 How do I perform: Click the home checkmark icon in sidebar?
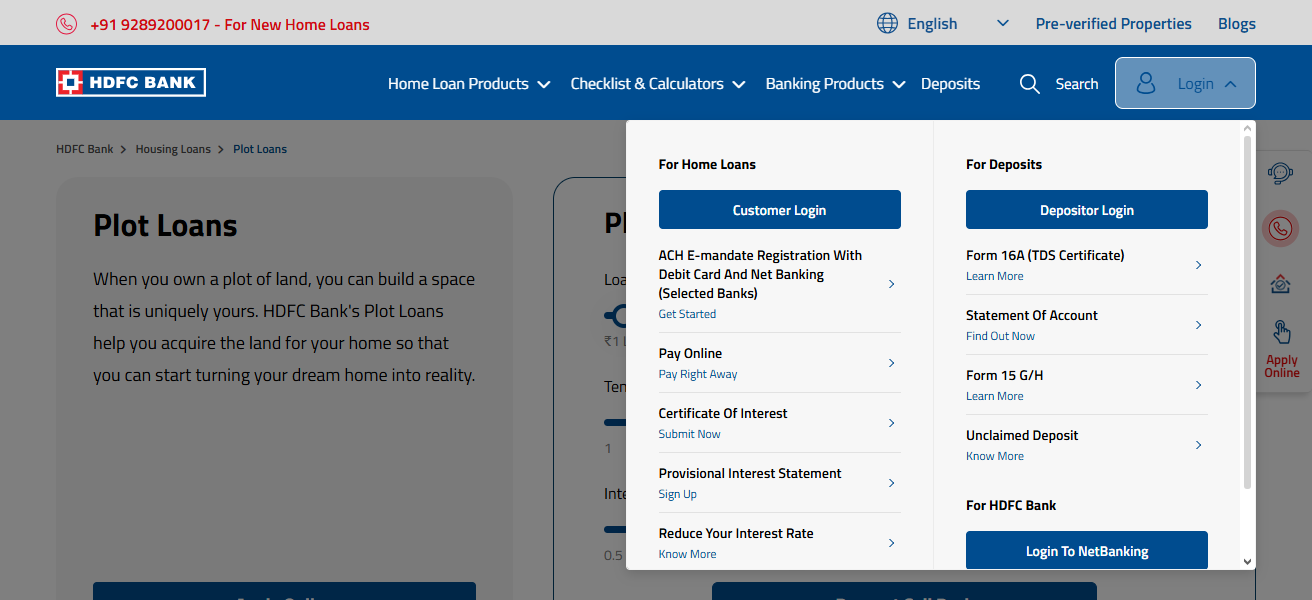point(1281,284)
